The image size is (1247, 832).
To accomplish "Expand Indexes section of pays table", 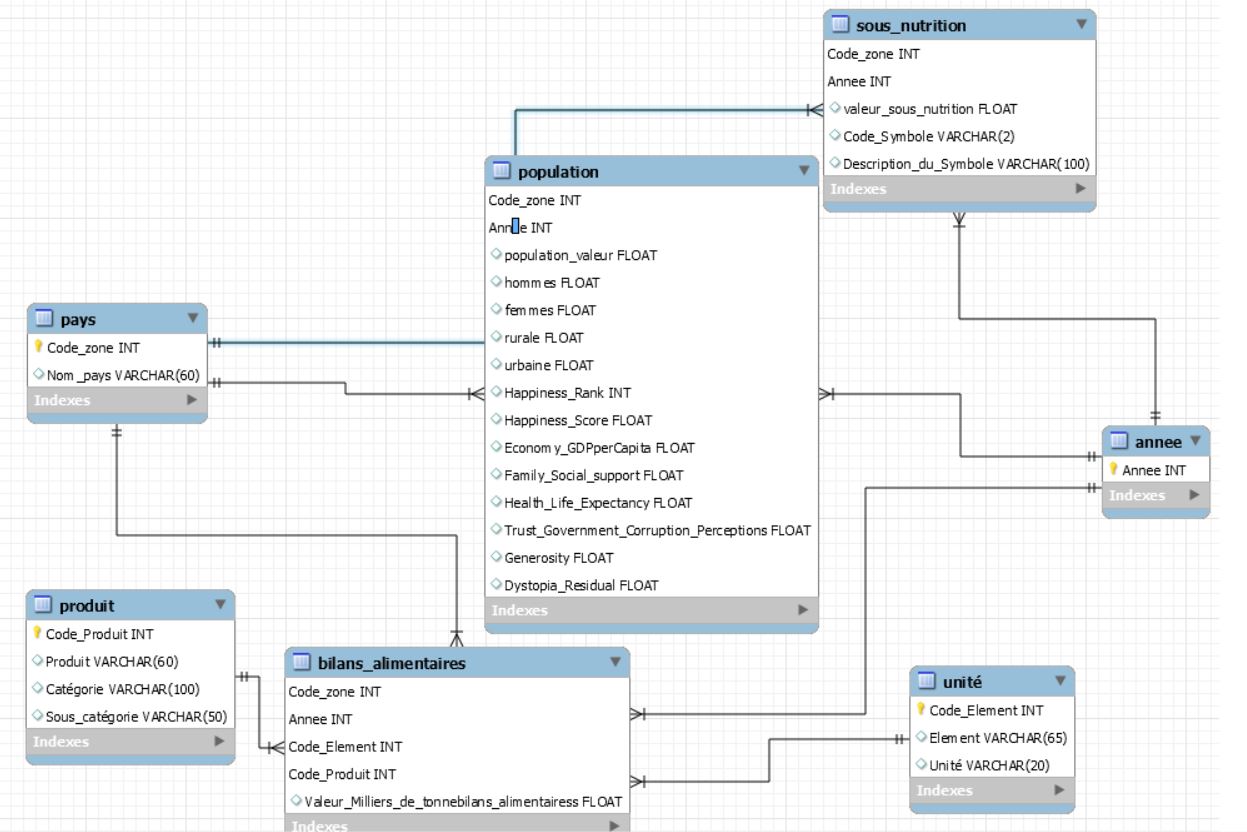I will tap(192, 400).
